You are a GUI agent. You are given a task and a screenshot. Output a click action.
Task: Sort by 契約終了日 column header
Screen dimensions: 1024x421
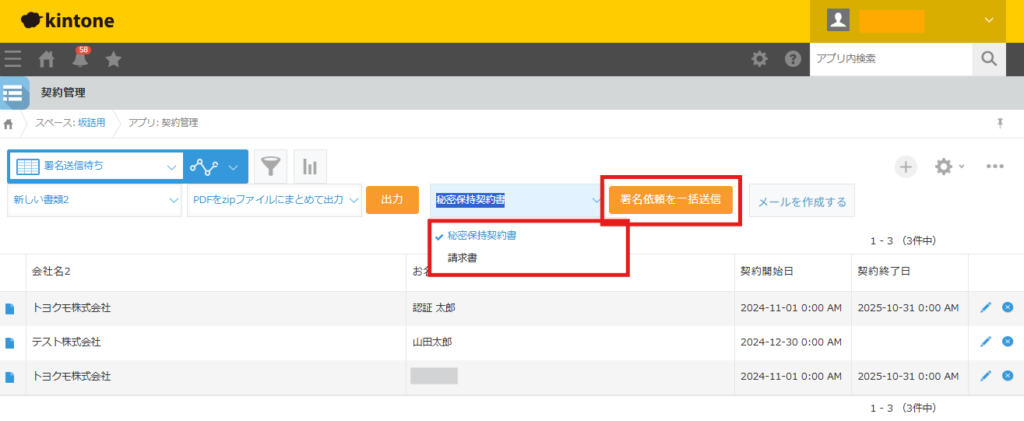[x=884, y=272]
